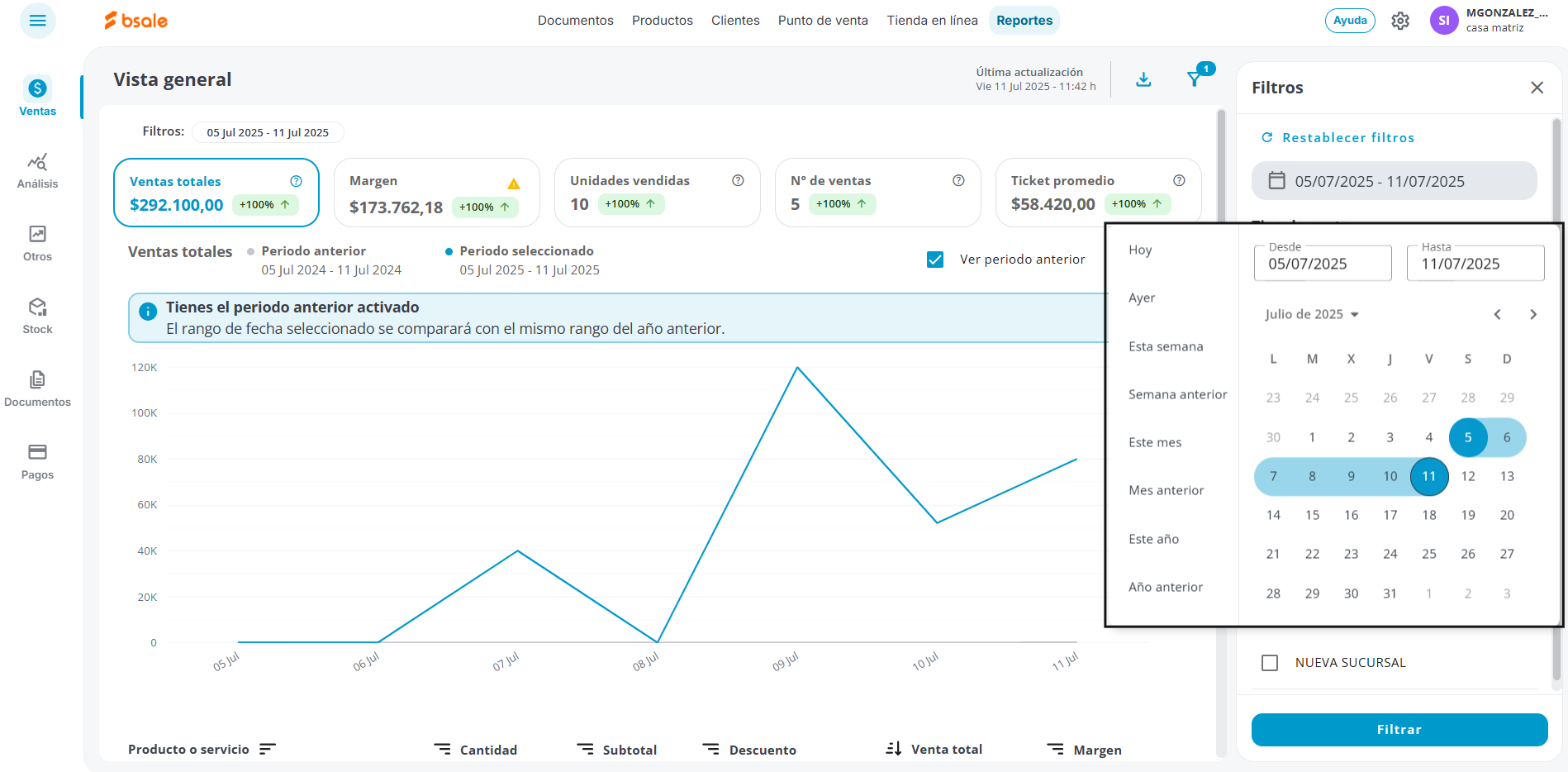Viewport: 1568px width, 772px height.
Task: Click Restablecer filtros
Action: [1338, 138]
